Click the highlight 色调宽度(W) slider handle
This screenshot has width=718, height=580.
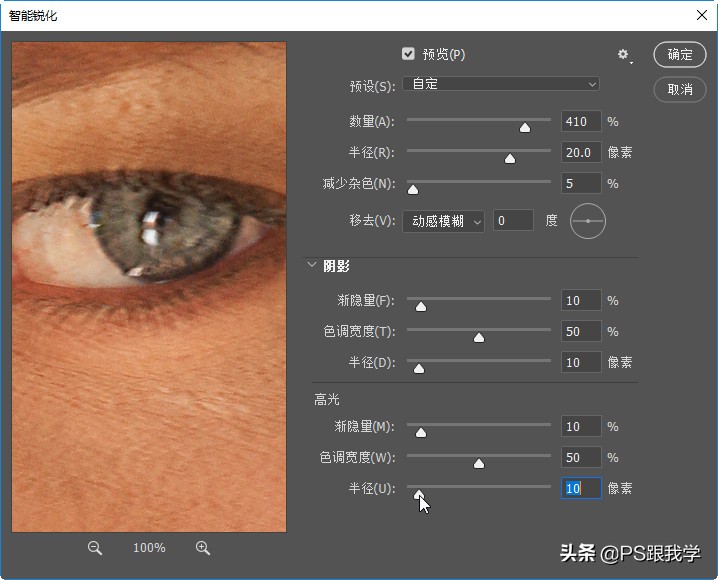479,464
